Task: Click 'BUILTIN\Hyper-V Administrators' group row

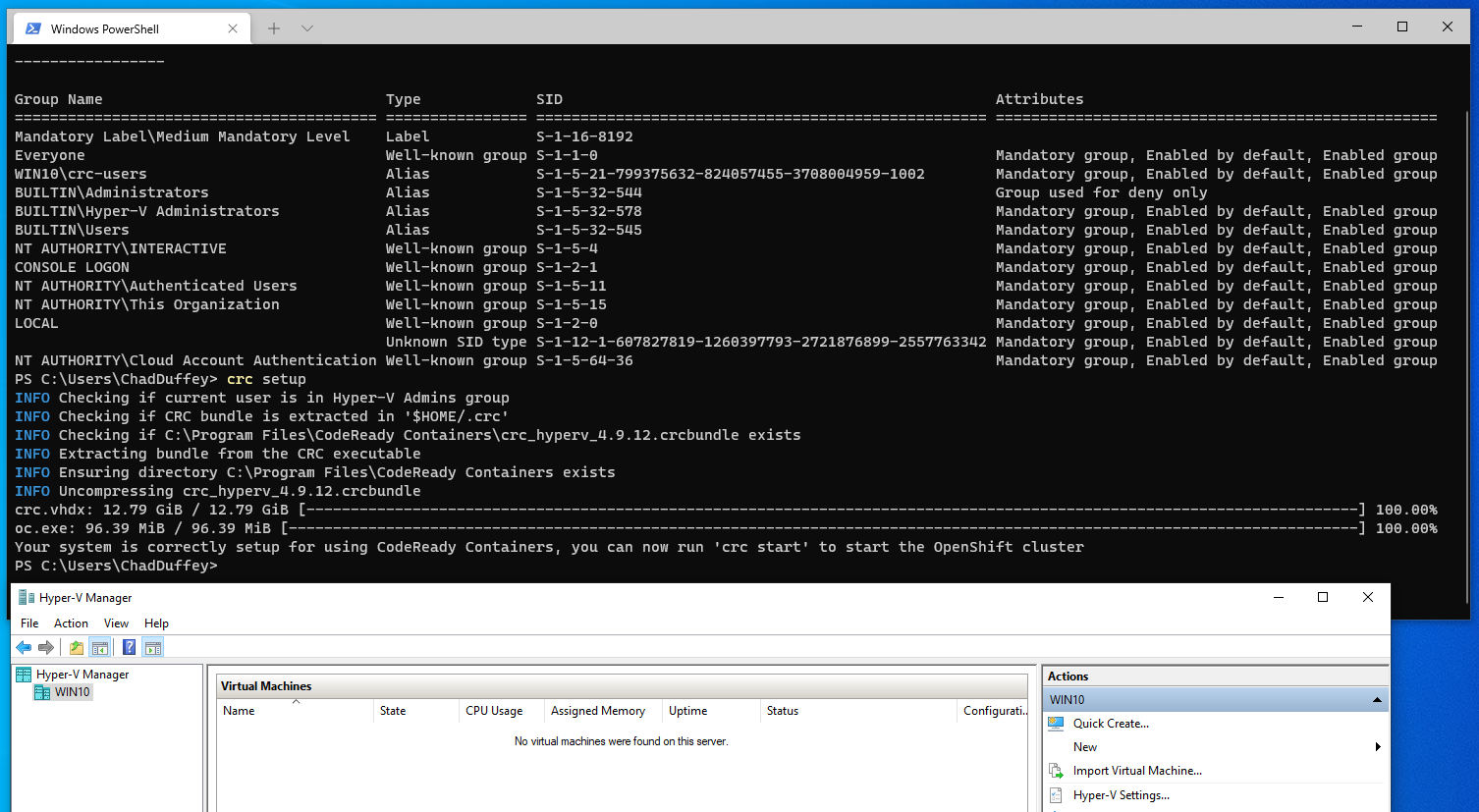Action: (x=726, y=211)
